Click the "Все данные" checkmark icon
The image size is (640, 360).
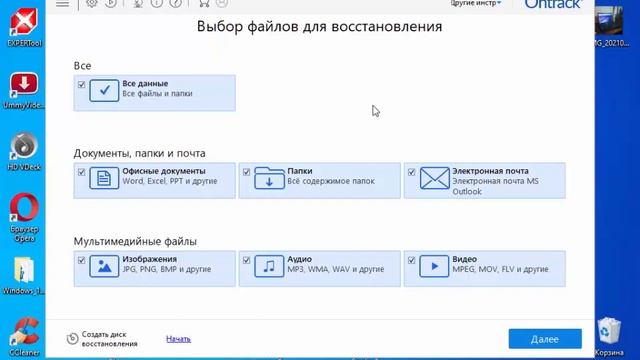104,90
